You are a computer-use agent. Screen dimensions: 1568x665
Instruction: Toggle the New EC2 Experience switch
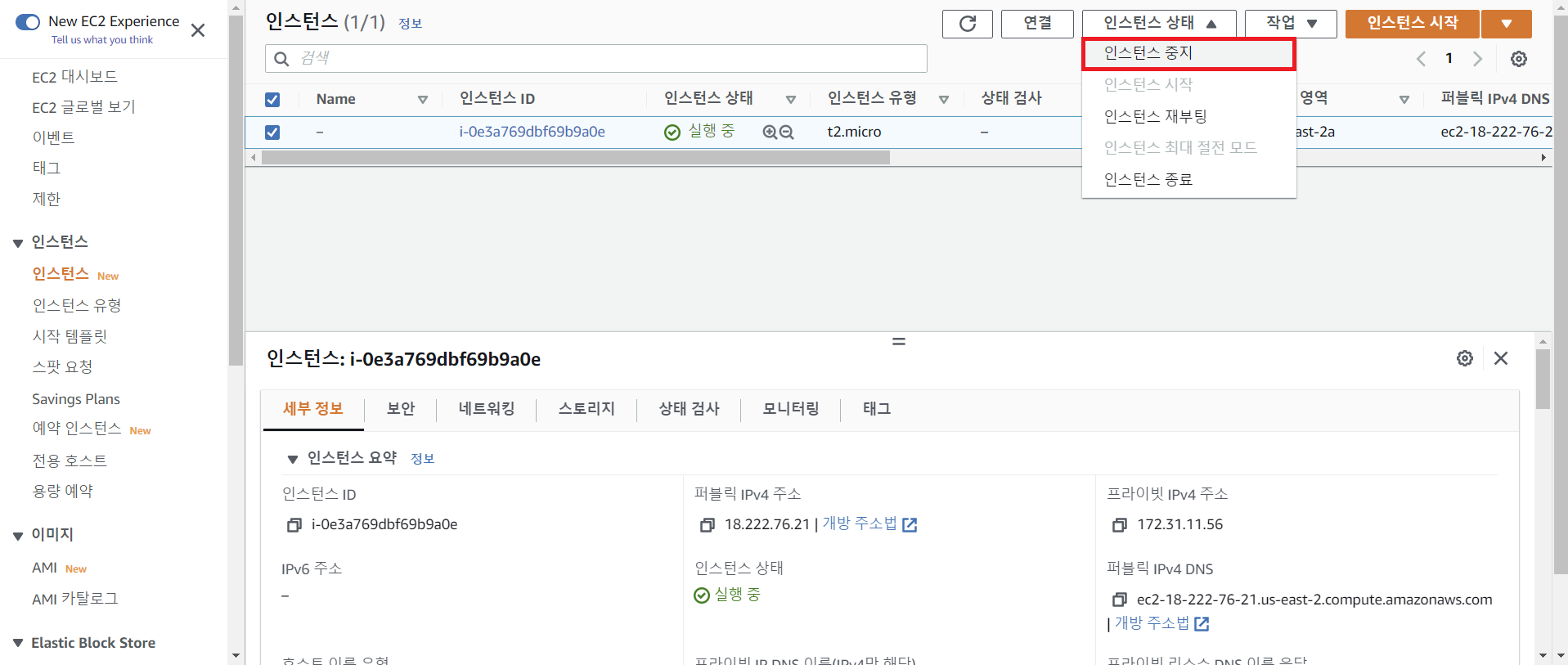point(28,22)
